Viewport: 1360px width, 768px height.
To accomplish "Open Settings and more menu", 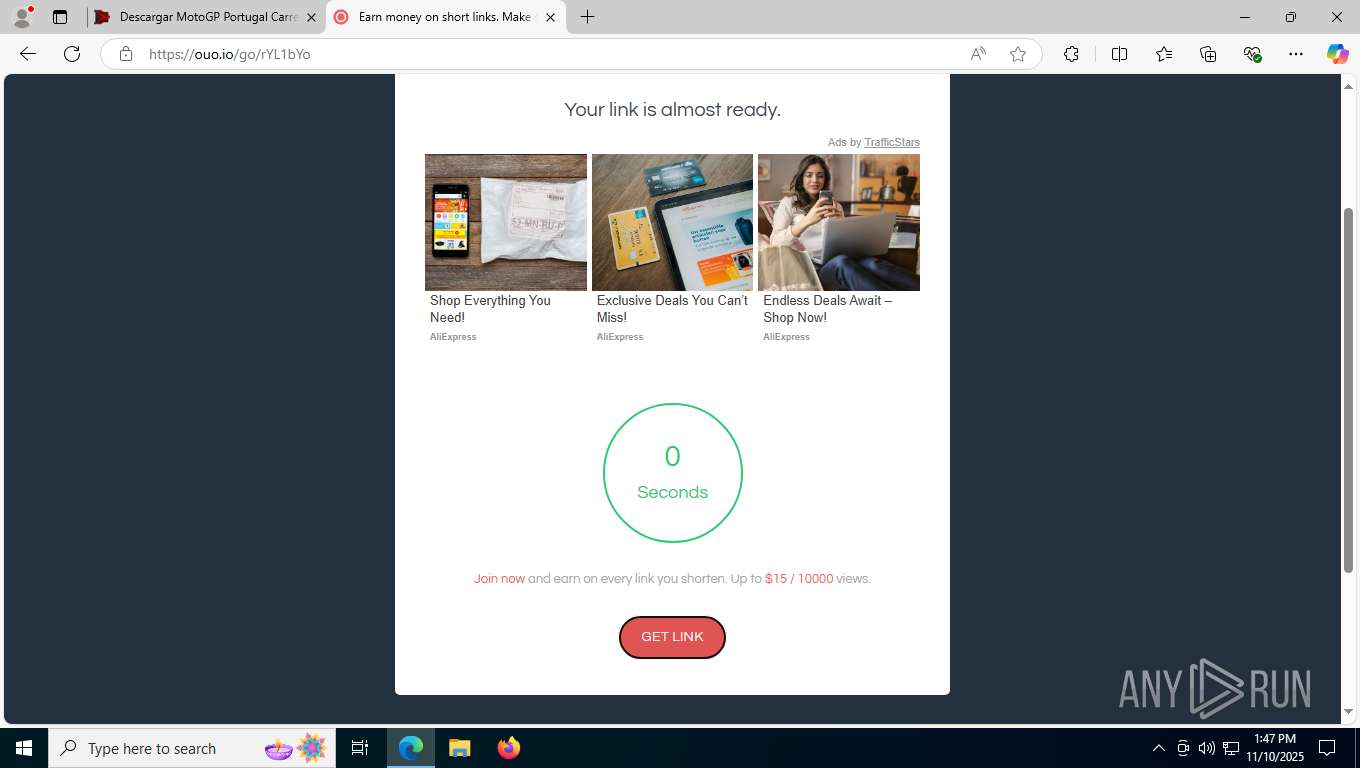I will coord(1296,54).
